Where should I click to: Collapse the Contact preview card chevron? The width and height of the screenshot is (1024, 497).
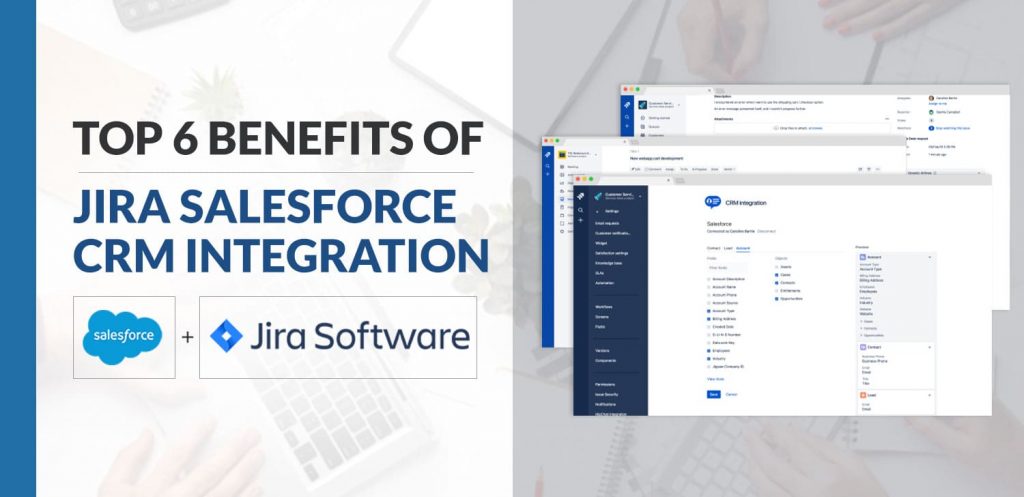930,347
